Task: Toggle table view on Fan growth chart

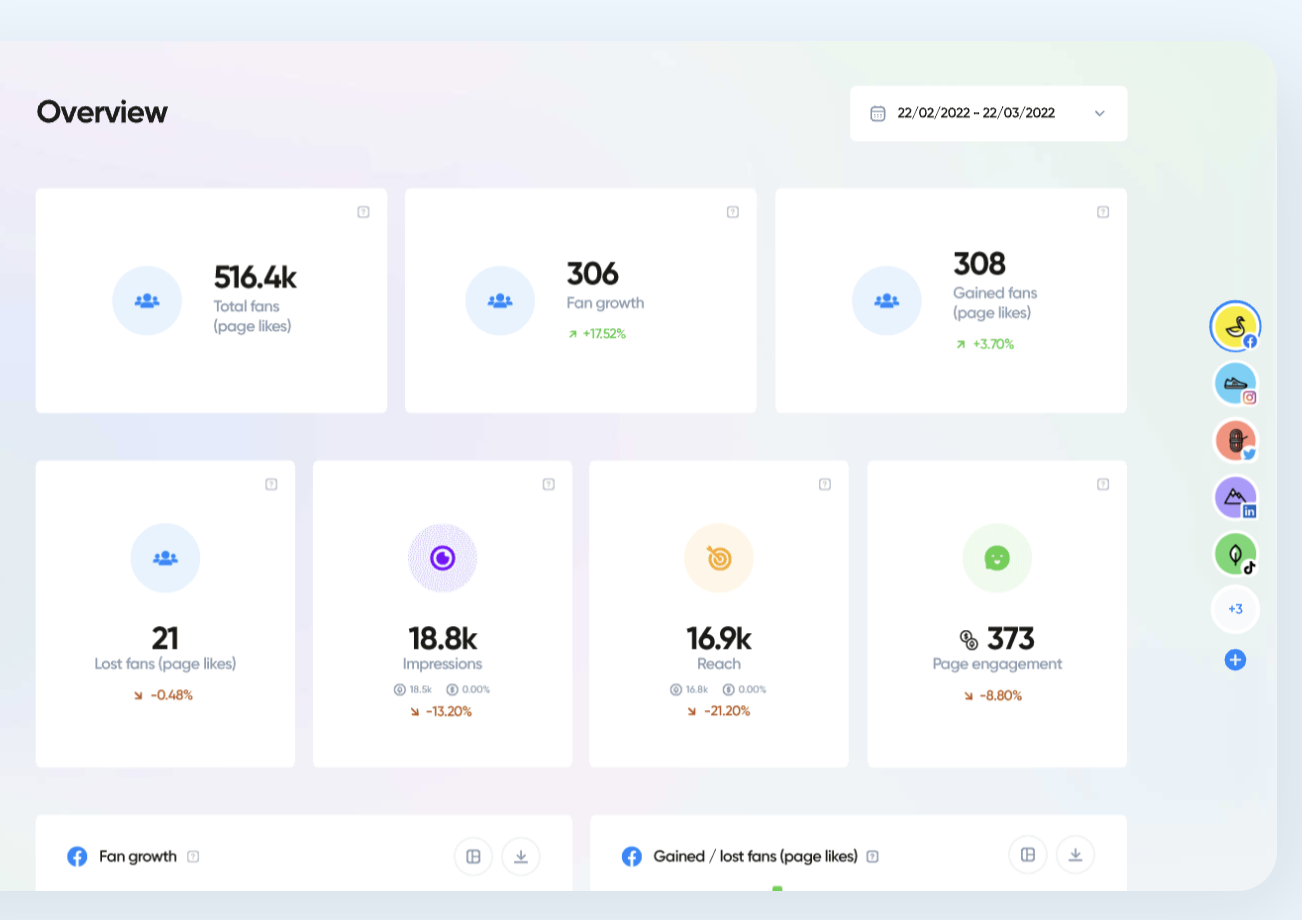Action: coord(473,856)
